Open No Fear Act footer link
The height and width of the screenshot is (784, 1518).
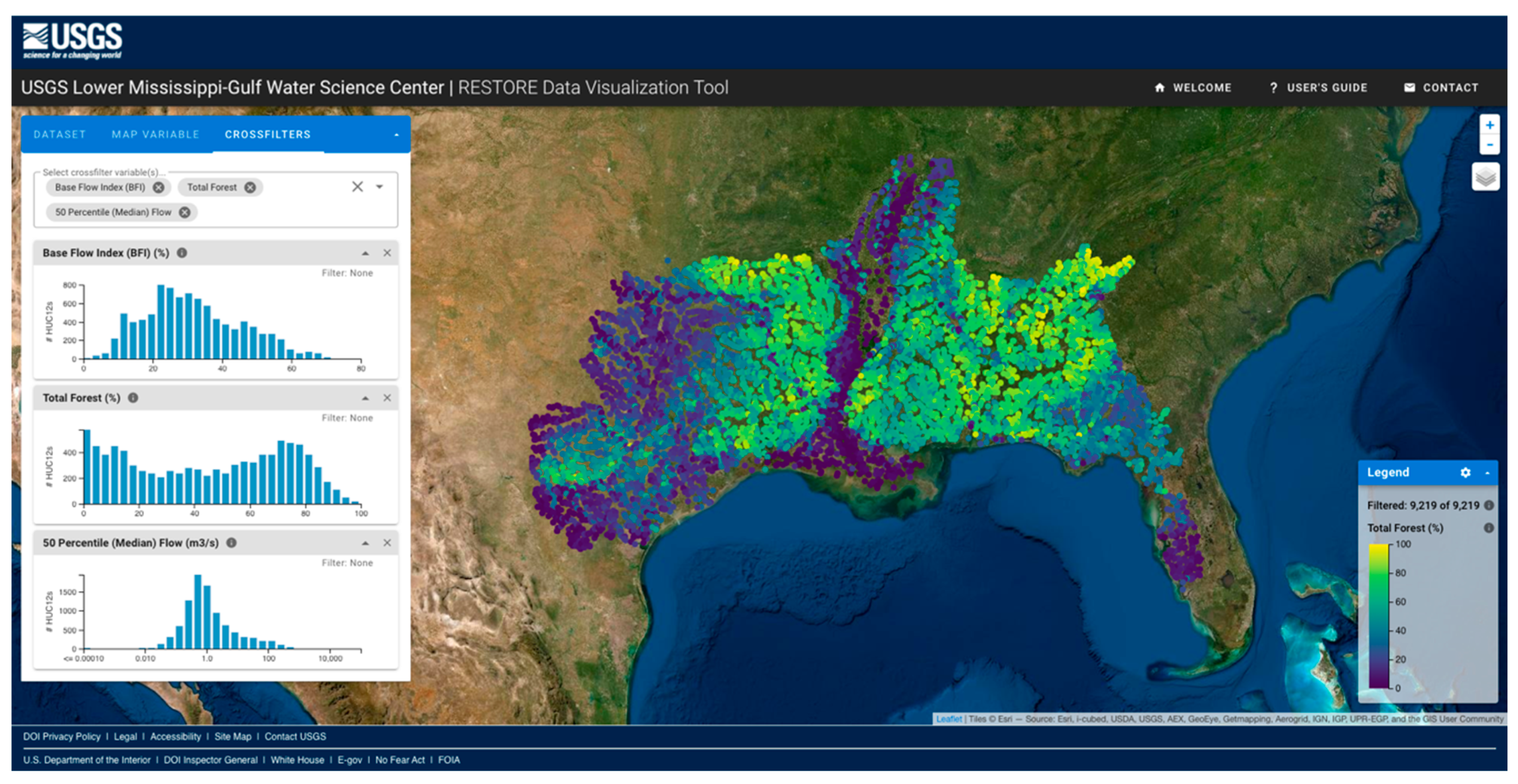click(400, 761)
